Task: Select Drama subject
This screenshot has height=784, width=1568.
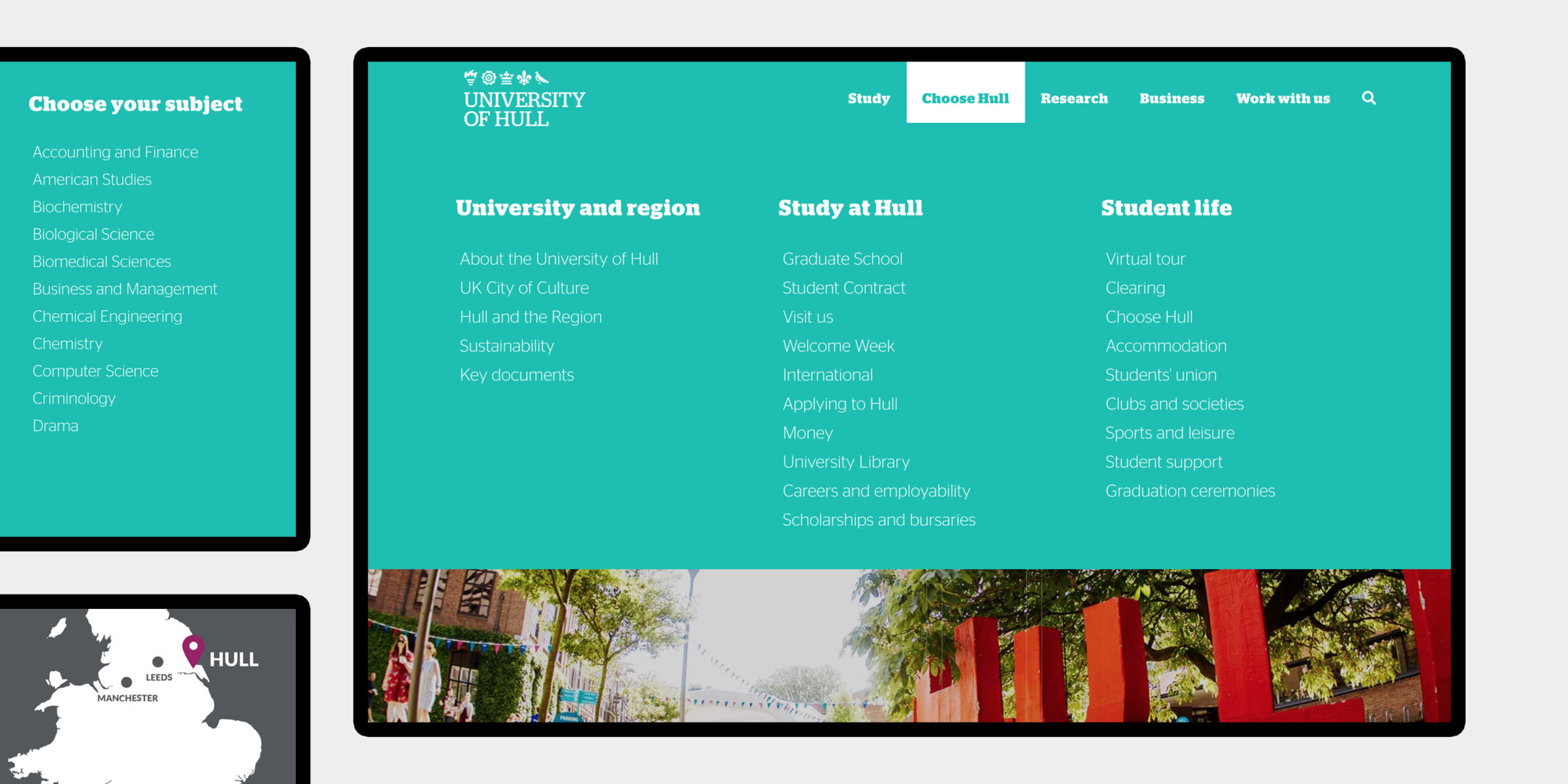Action: pyautogui.click(x=55, y=426)
